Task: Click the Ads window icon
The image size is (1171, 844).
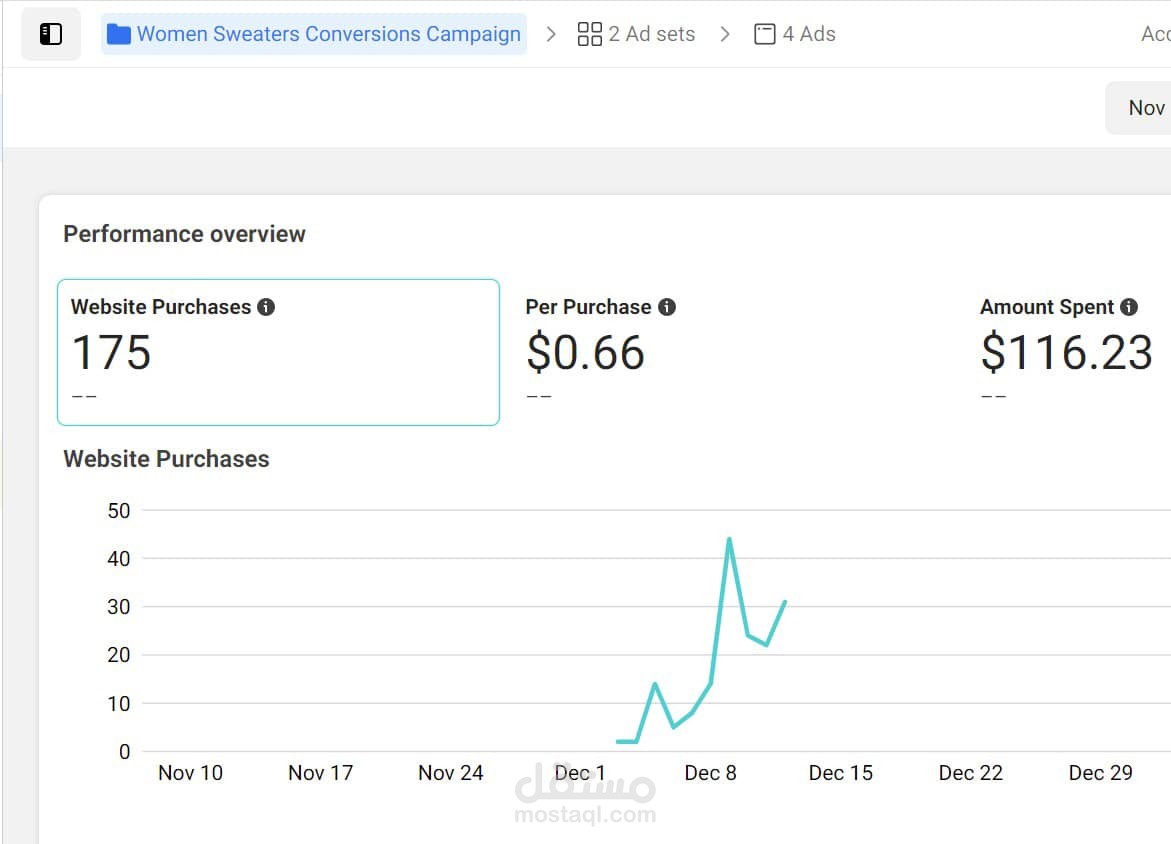Action: [765, 34]
